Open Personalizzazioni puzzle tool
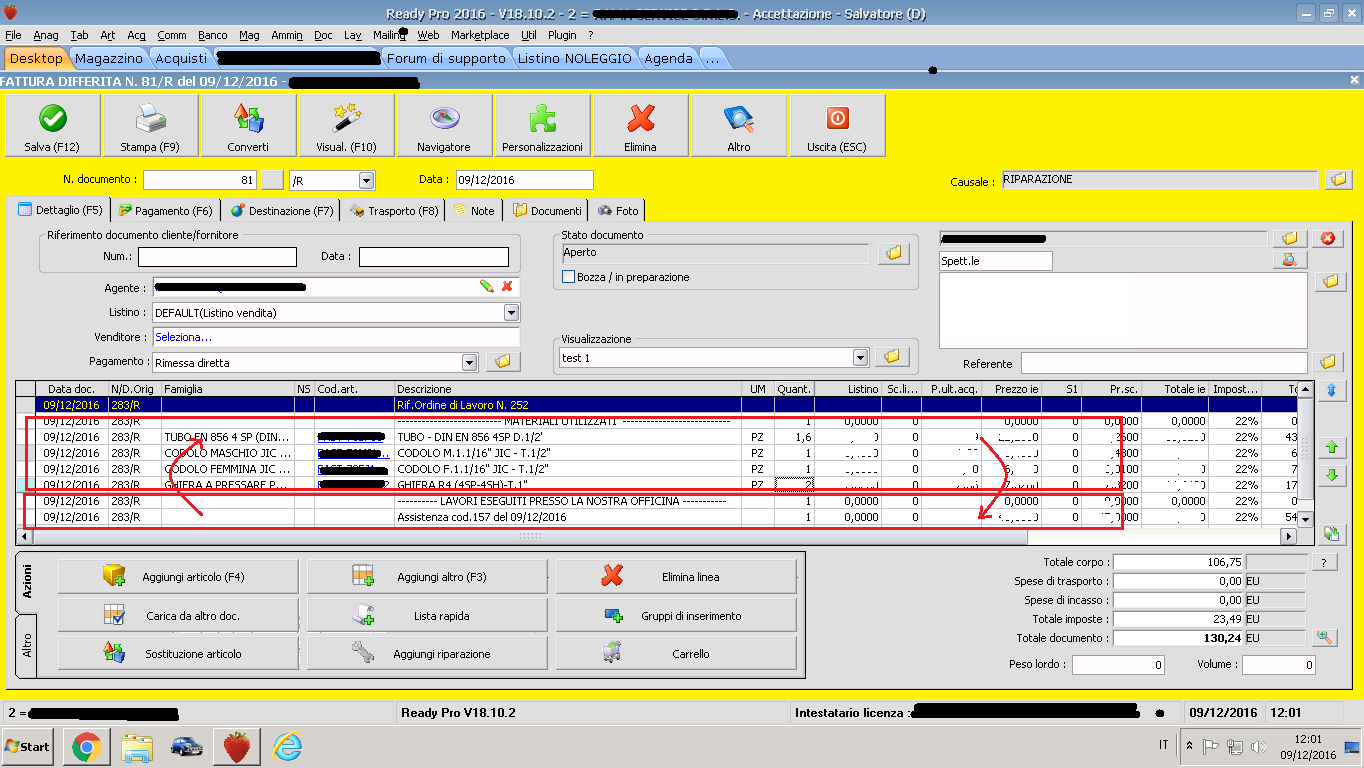Screen dimensions: 1364x768 (x=542, y=126)
